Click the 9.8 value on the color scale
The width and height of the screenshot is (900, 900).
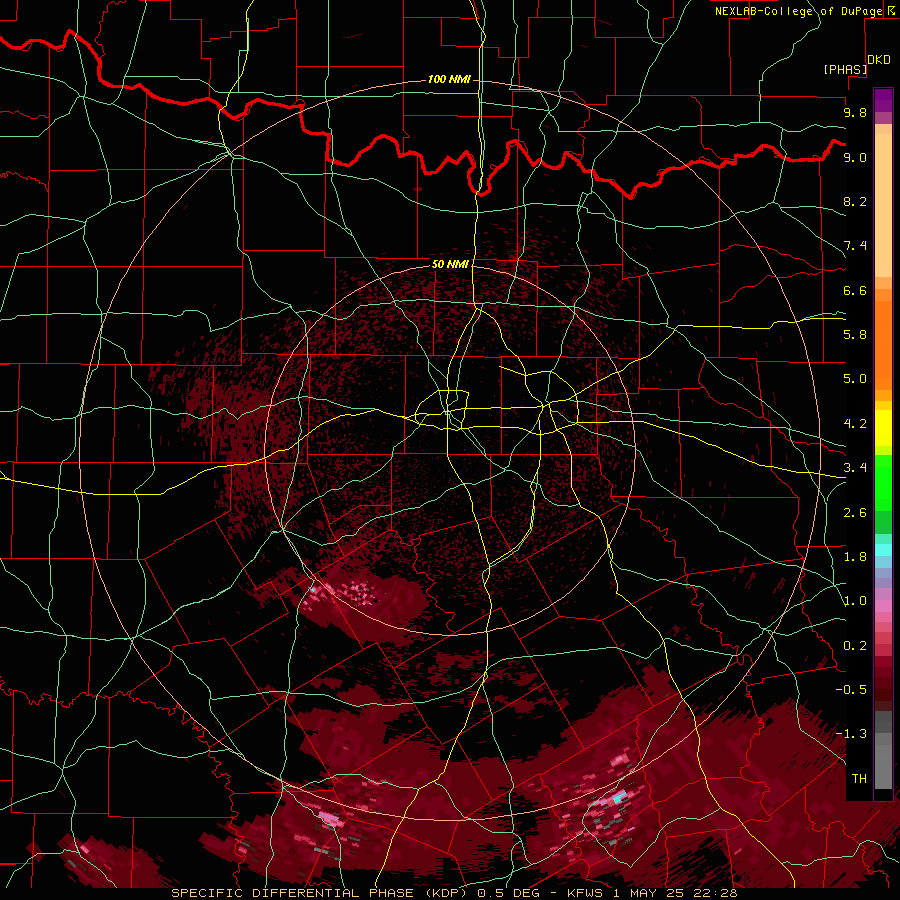(x=855, y=112)
